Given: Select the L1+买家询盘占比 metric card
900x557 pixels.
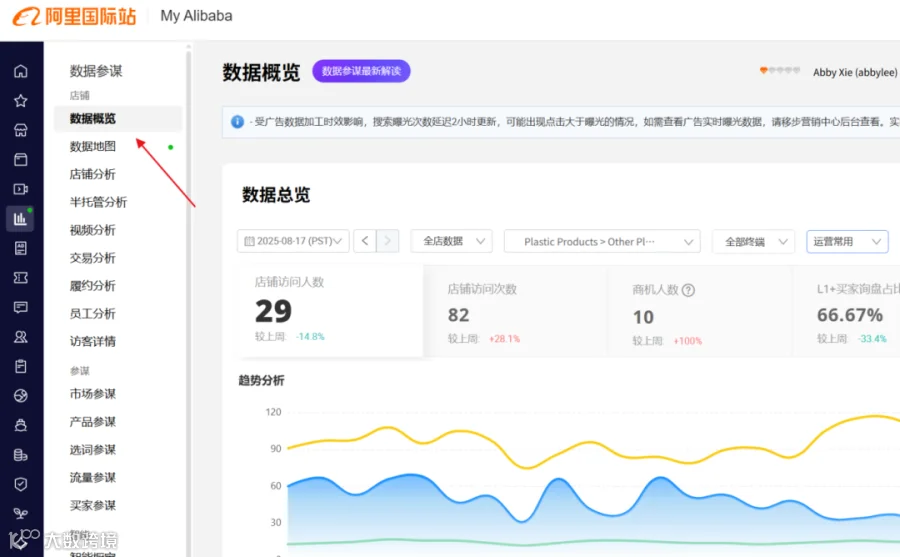Looking at the screenshot, I should coord(847,313).
